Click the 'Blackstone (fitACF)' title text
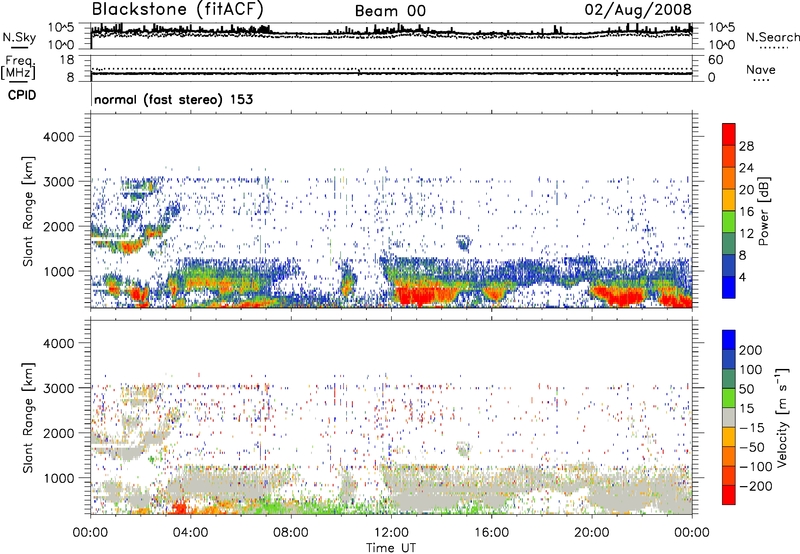 [x=178, y=9]
